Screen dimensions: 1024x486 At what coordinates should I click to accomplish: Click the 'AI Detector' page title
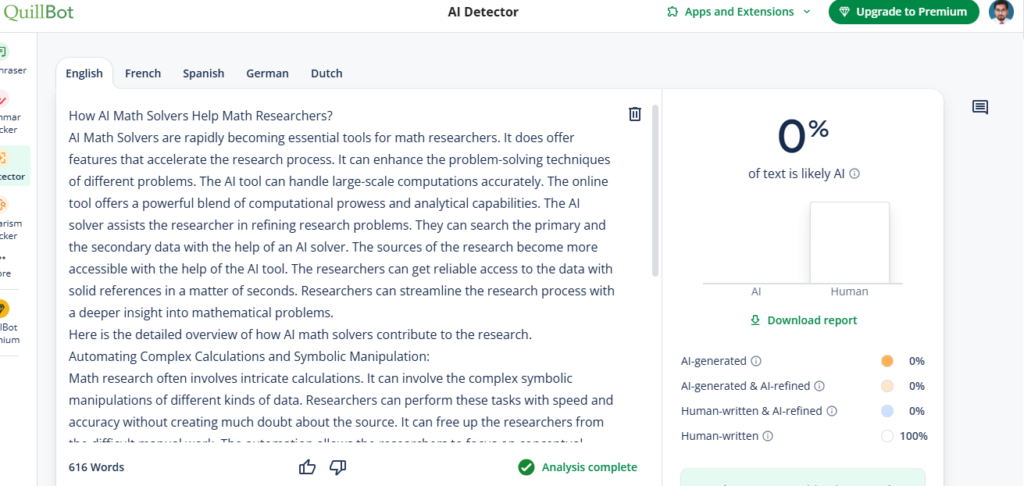[x=483, y=12]
